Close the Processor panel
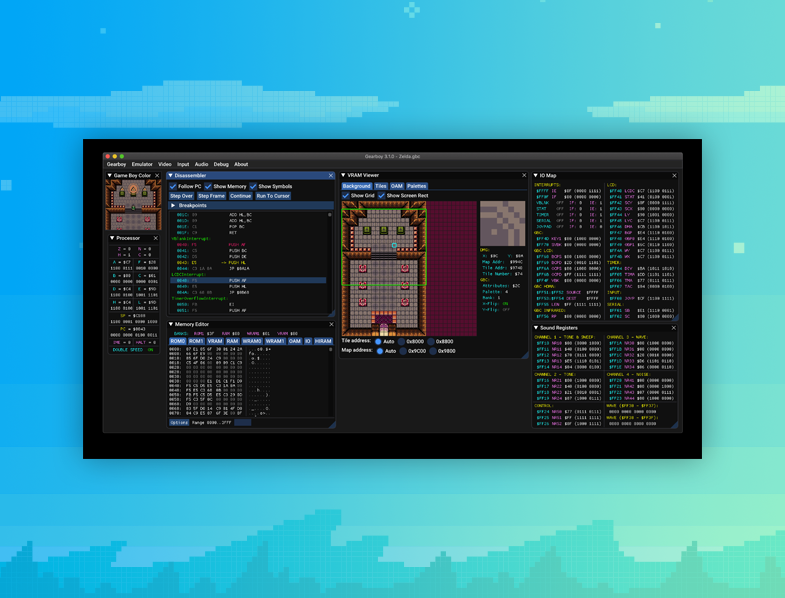 [x=156, y=238]
